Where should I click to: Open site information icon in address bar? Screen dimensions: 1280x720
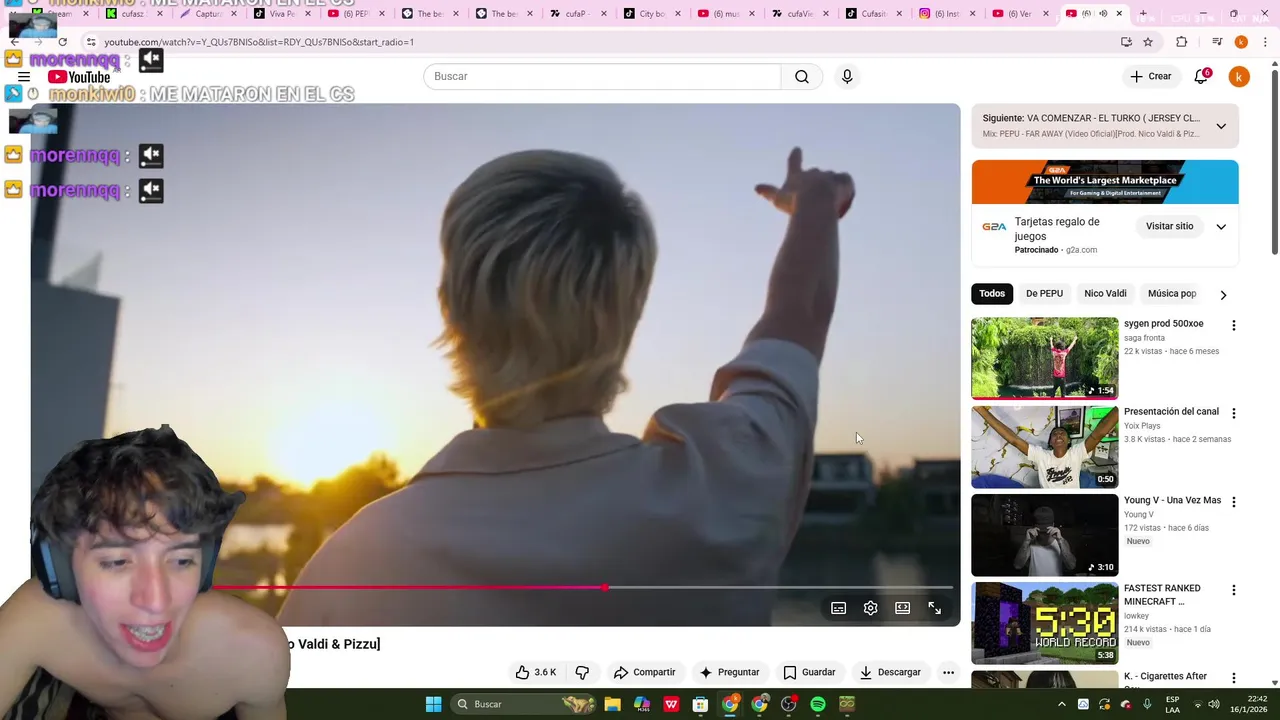click(90, 42)
